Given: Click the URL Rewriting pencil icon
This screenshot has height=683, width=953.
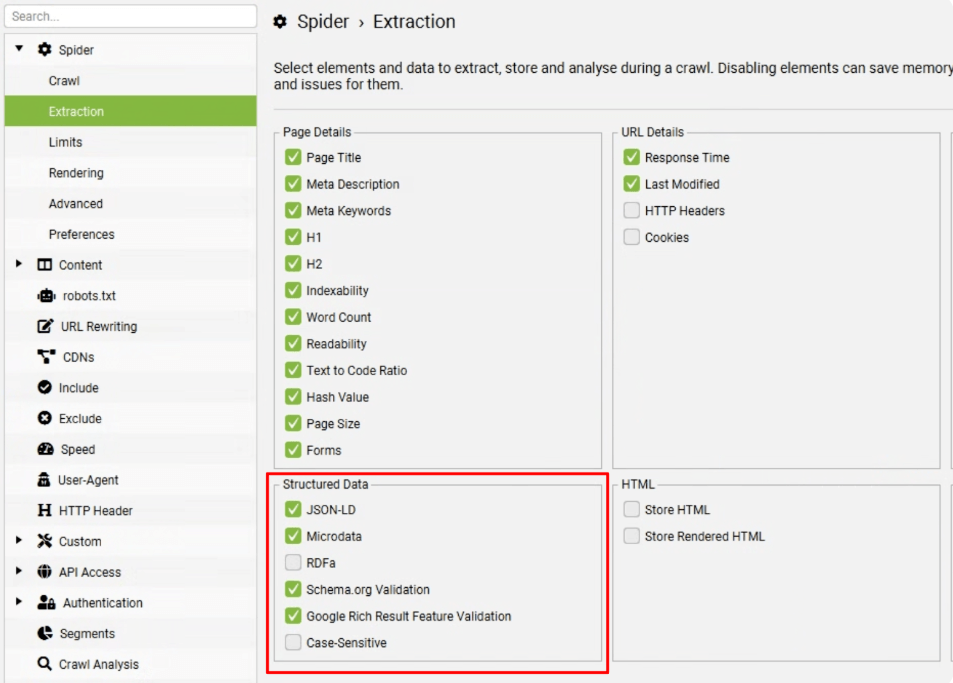Looking at the screenshot, I should point(45,326).
